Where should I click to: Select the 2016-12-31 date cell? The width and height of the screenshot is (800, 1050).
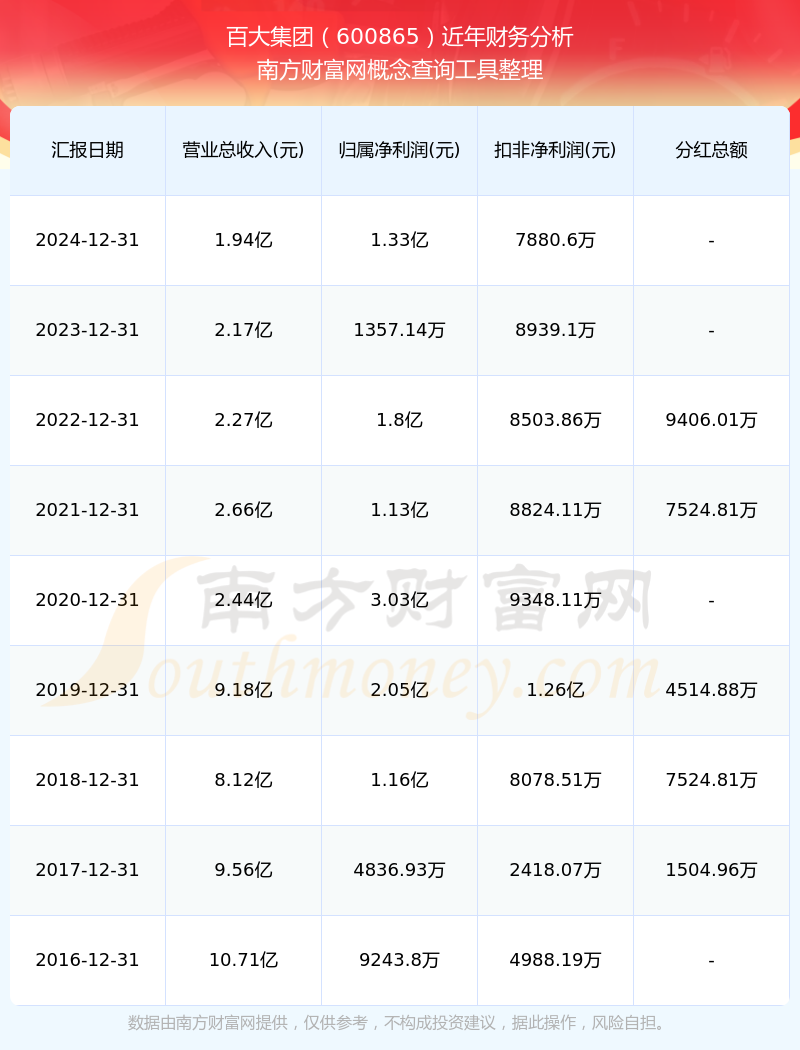tap(88, 960)
